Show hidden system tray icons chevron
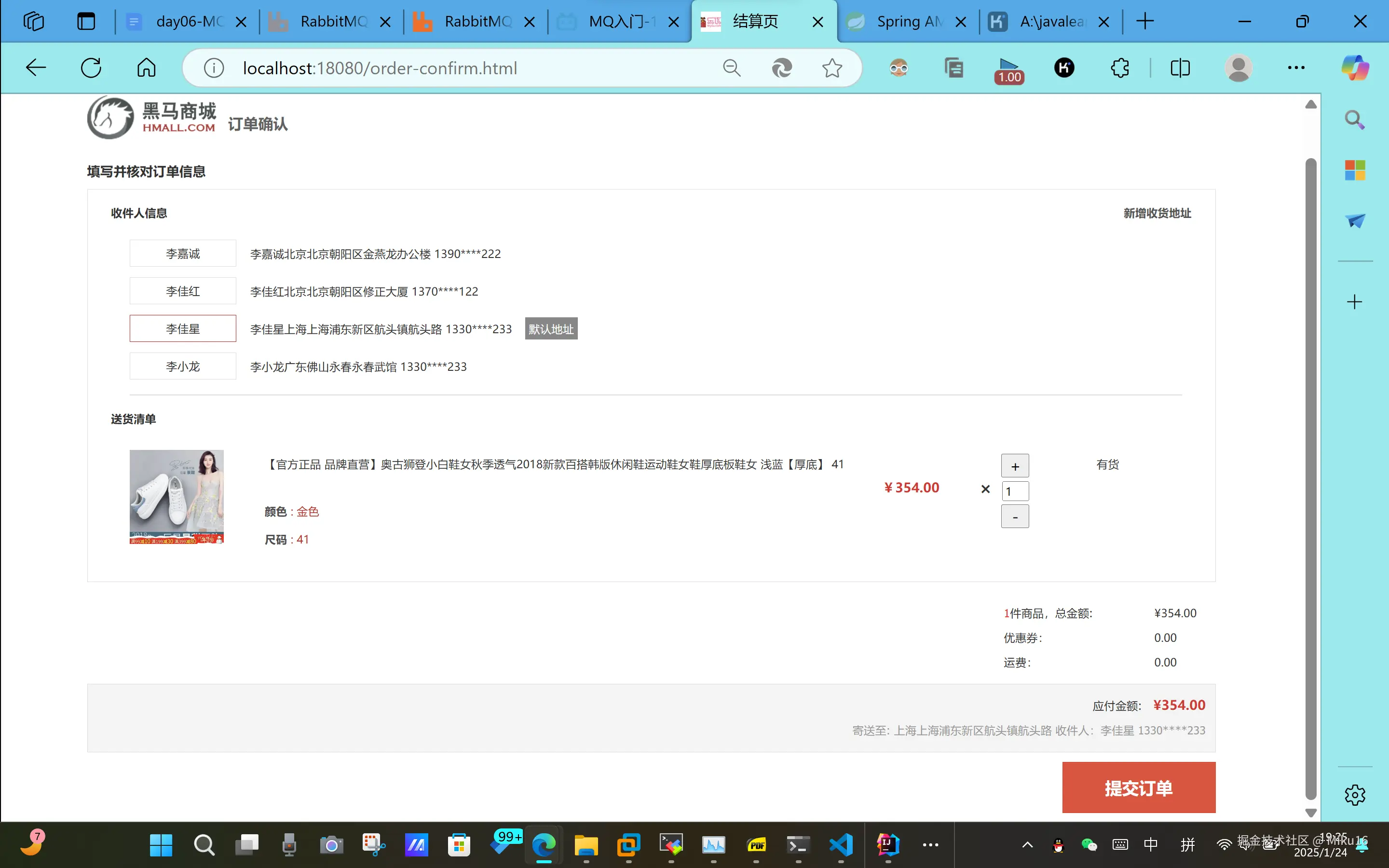This screenshot has width=1389, height=868. point(1027,844)
